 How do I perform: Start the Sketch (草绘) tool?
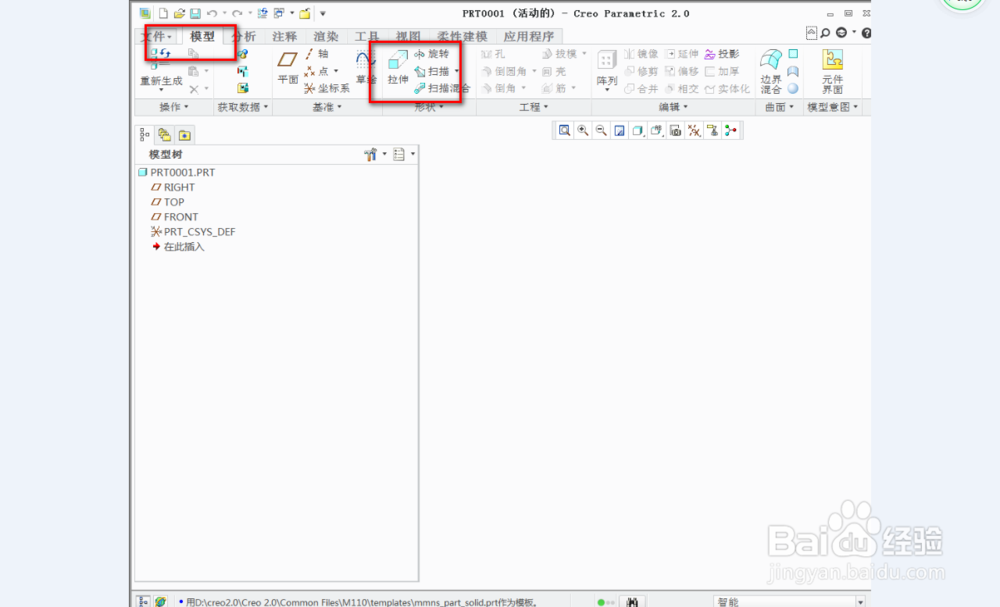coord(365,67)
